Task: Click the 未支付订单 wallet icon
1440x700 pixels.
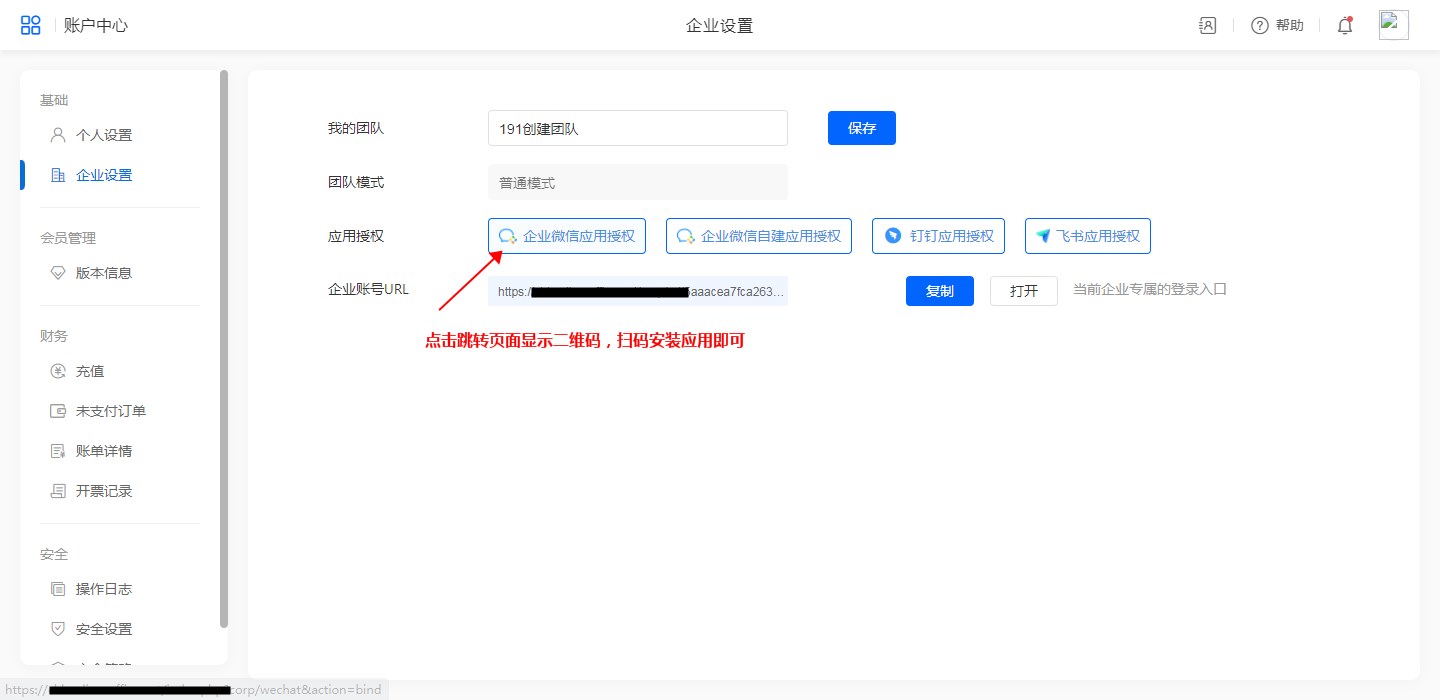Action: pyautogui.click(x=58, y=411)
